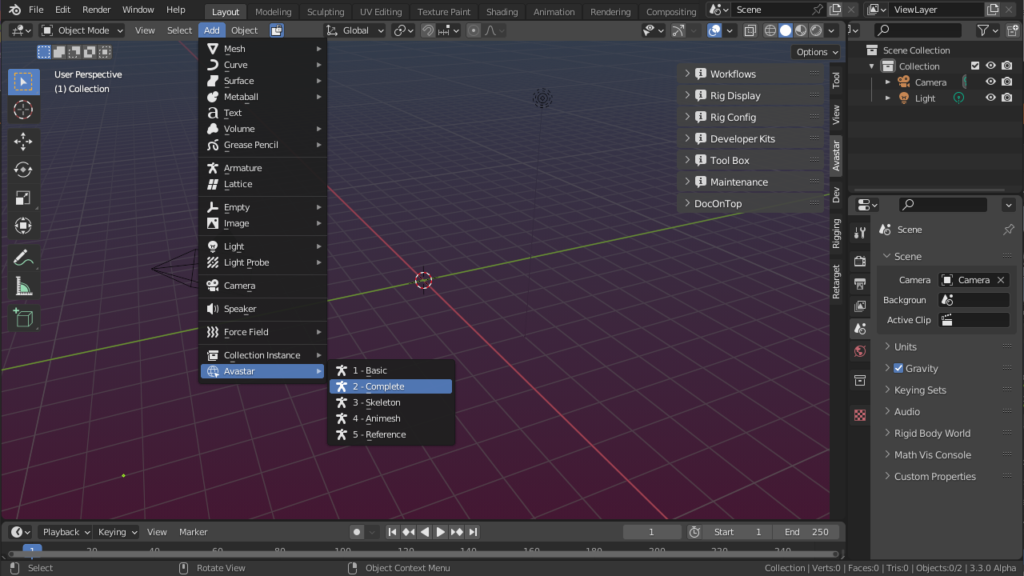Toggle visibility of the Light object
The height and width of the screenshot is (576, 1024).
(991, 98)
